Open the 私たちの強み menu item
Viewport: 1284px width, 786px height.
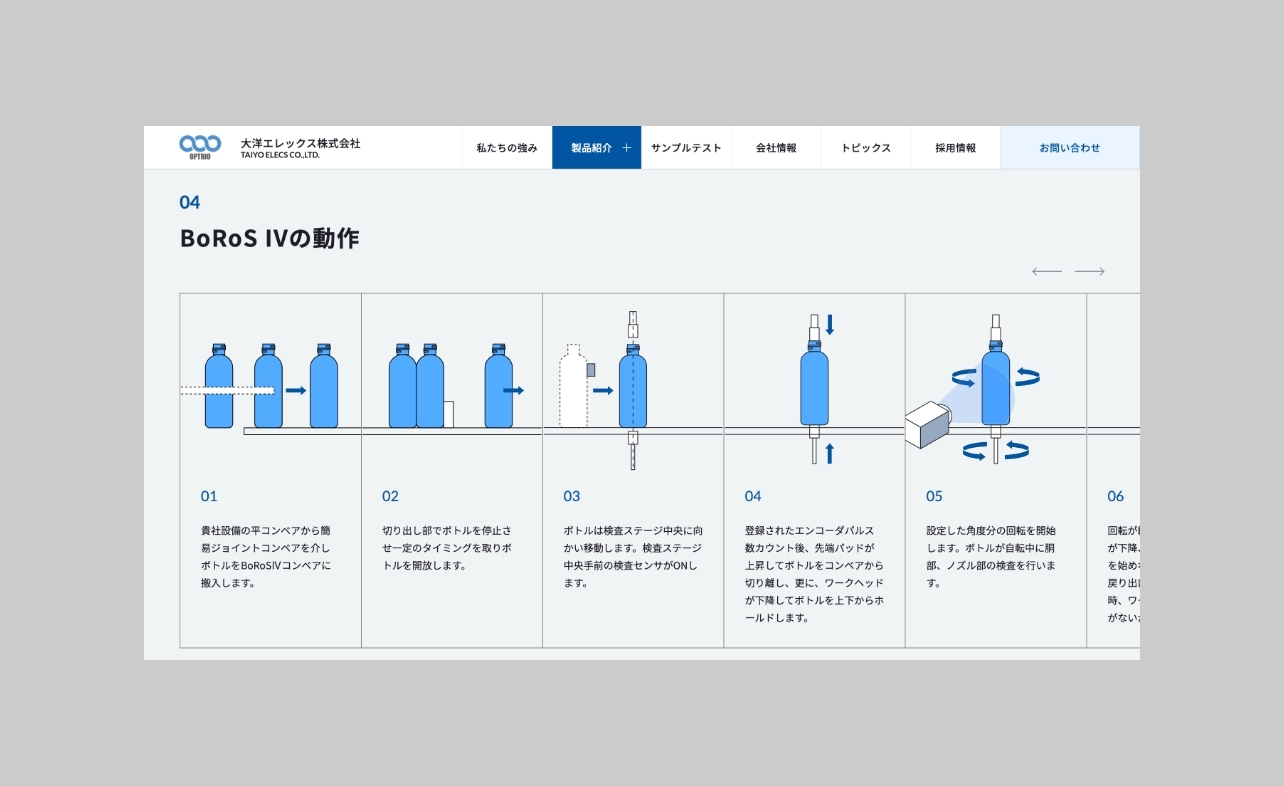click(x=506, y=148)
